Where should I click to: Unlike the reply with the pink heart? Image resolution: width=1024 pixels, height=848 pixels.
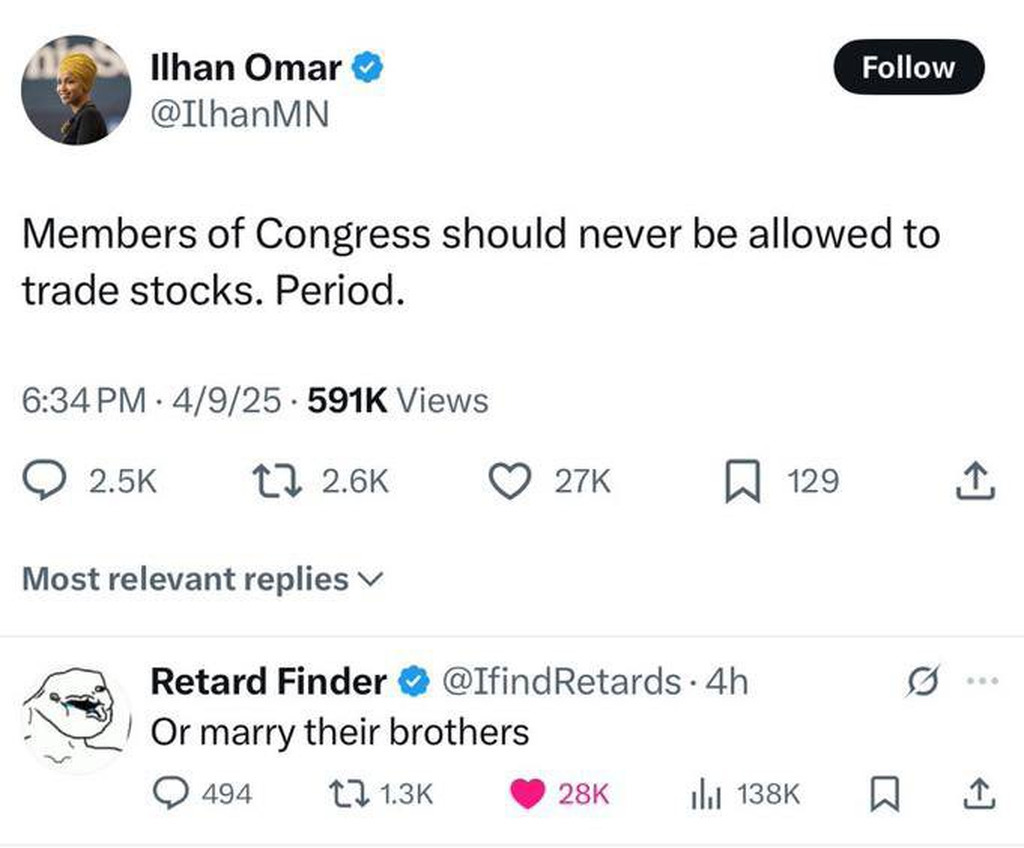pyautogui.click(x=526, y=793)
